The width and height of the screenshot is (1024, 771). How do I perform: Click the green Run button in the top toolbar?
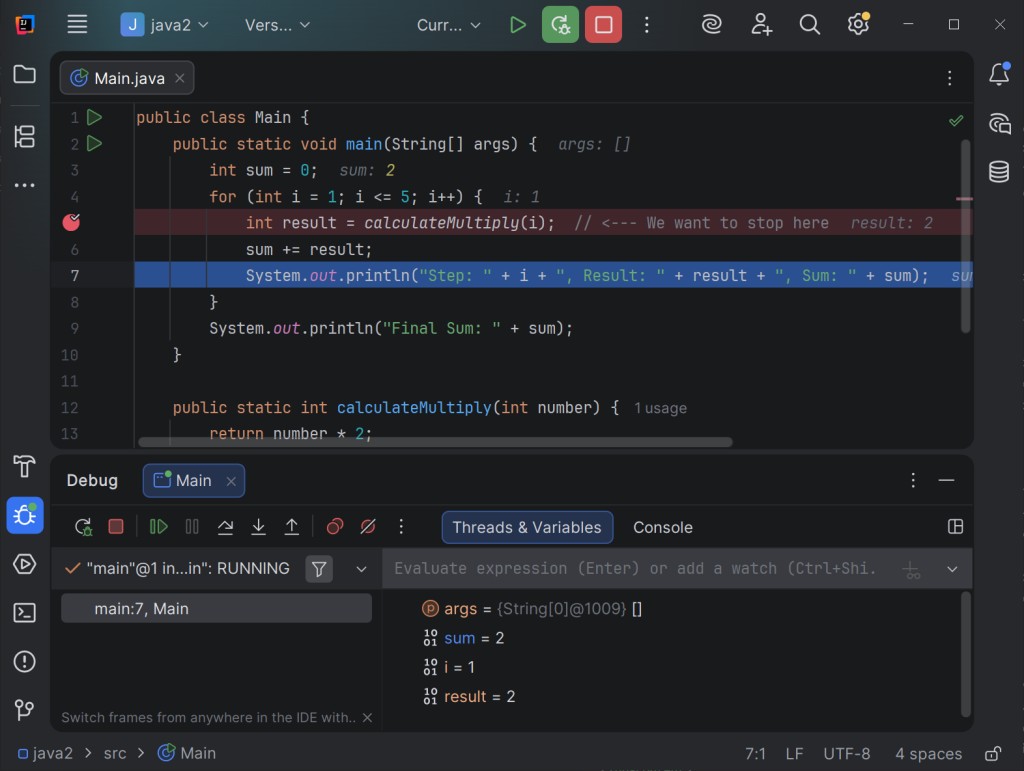(517, 25)
